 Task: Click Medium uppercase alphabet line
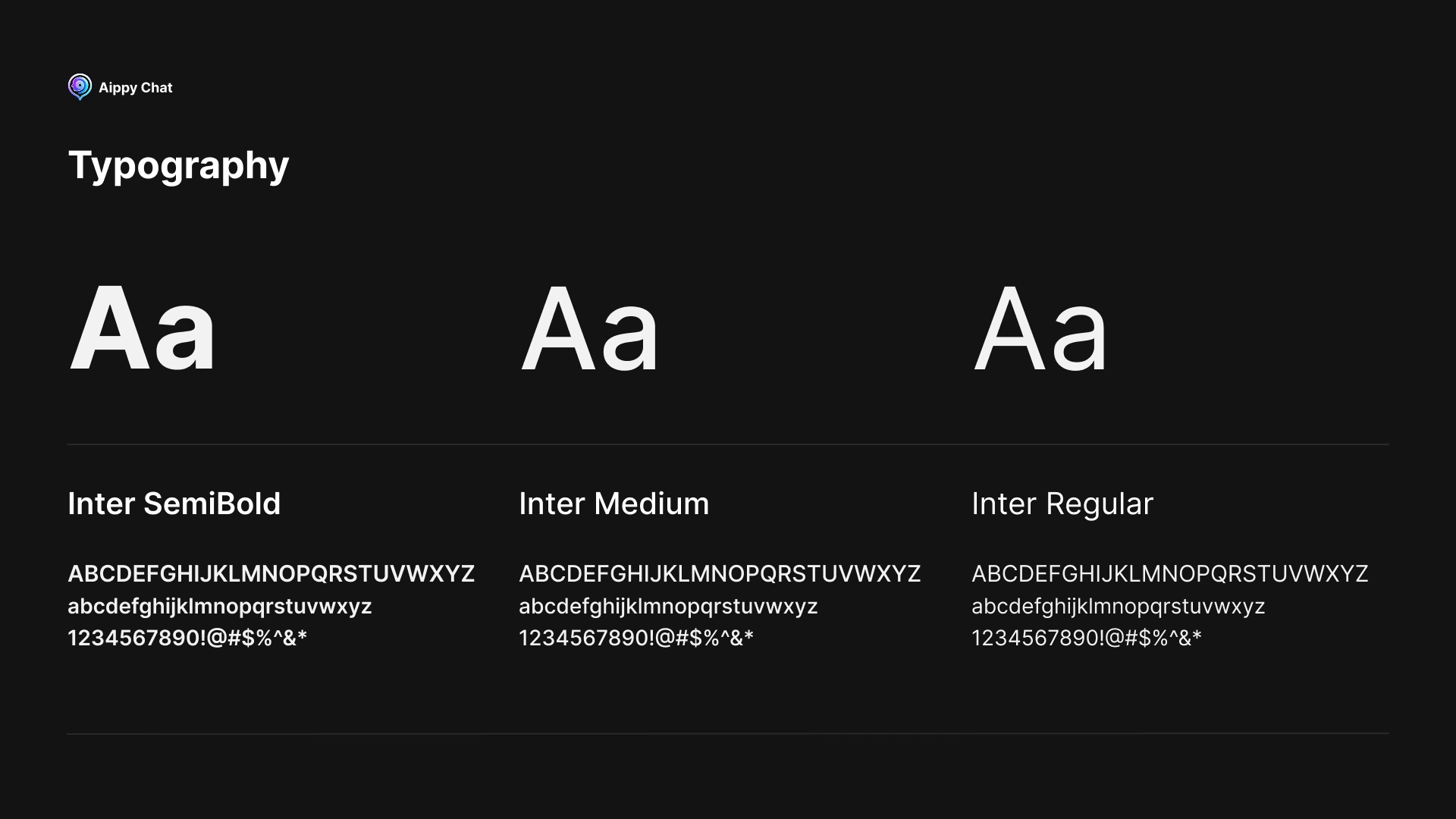point(720,574)
